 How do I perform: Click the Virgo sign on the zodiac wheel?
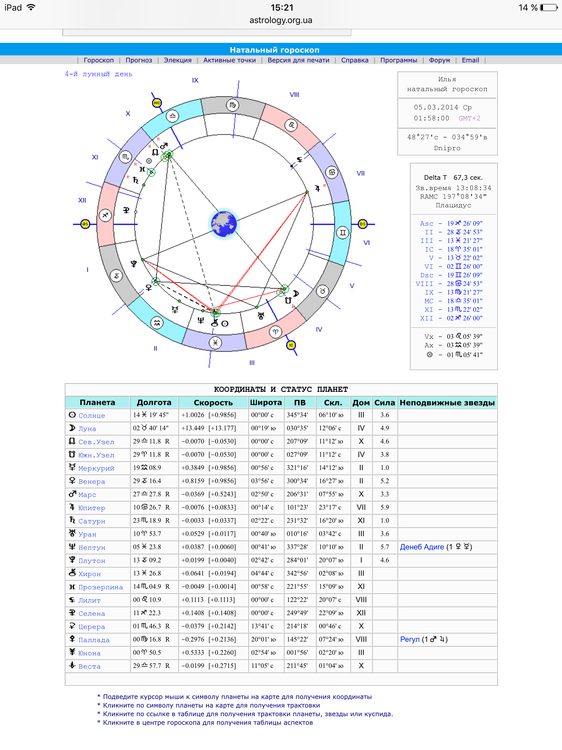tap(232, 105)
